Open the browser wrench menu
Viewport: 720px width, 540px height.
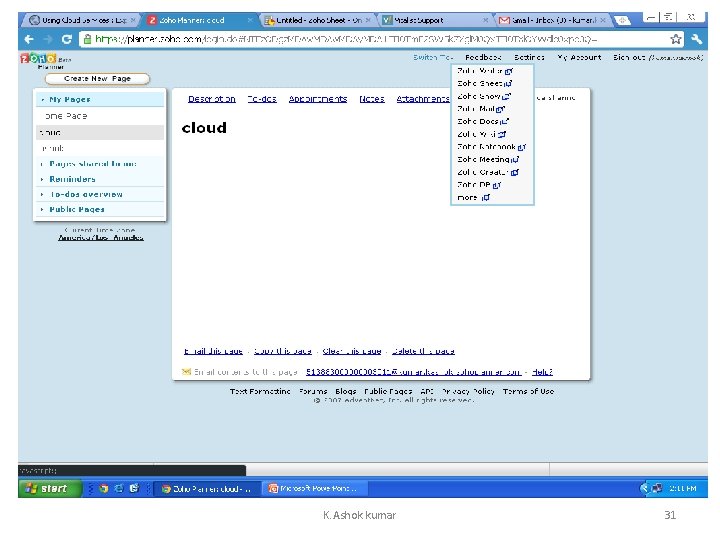pos(697,39)
